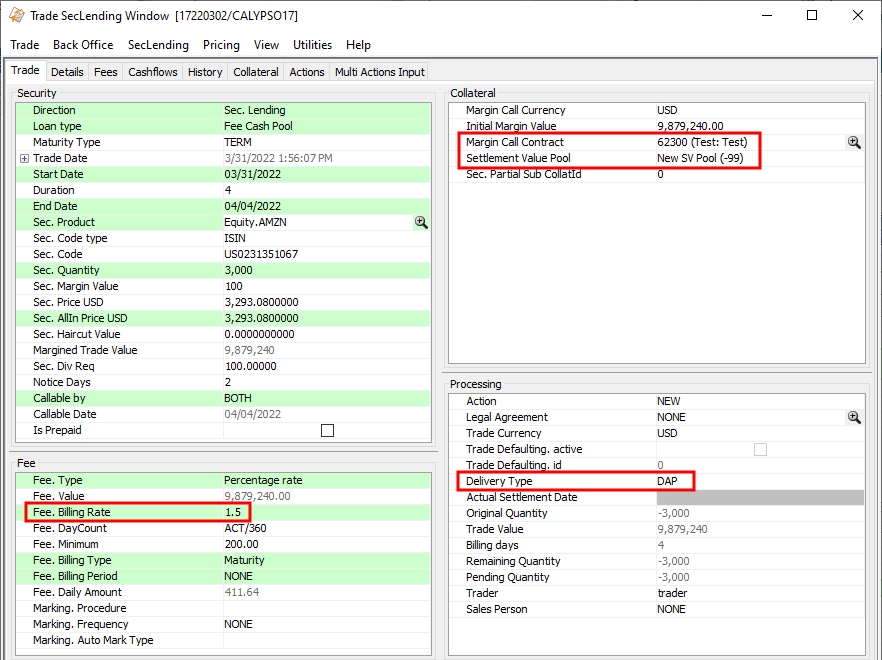This screenshot has height=660, width=882.
Task: Click Margined Trade Value 9,879,240
Action: (249, 351)
